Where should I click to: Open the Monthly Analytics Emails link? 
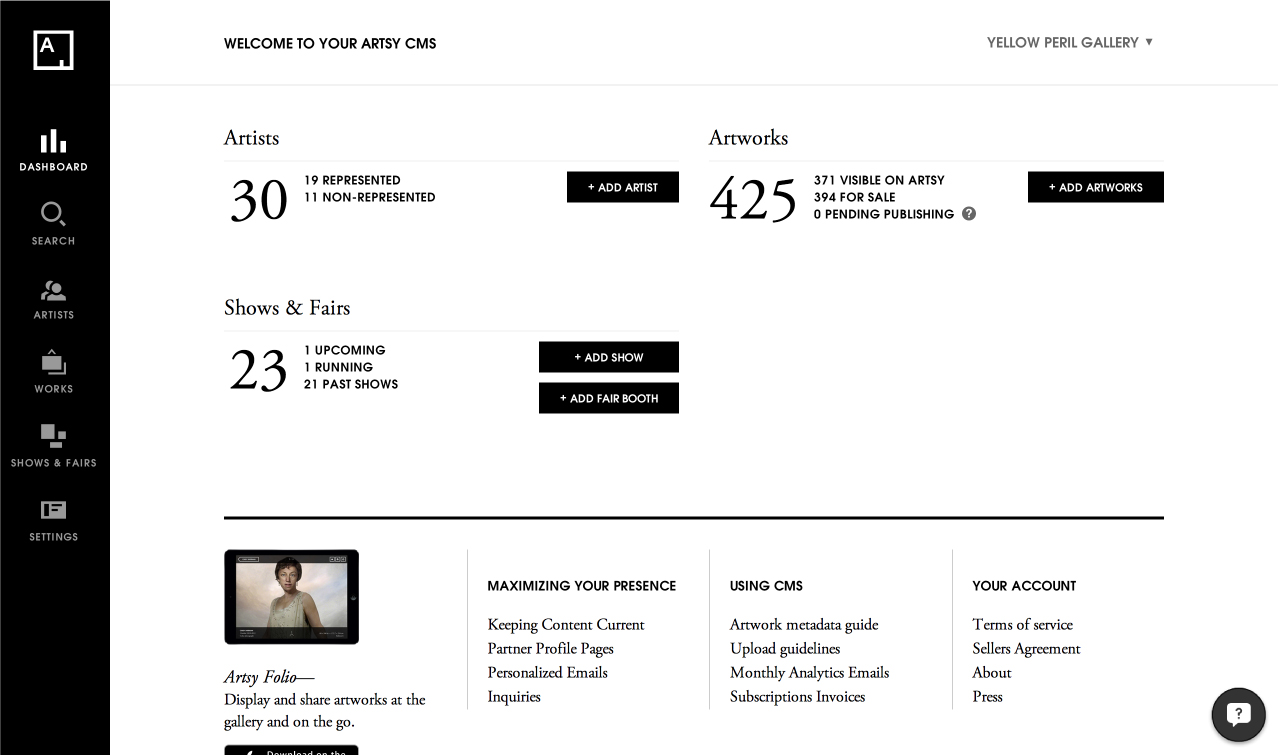809,673
